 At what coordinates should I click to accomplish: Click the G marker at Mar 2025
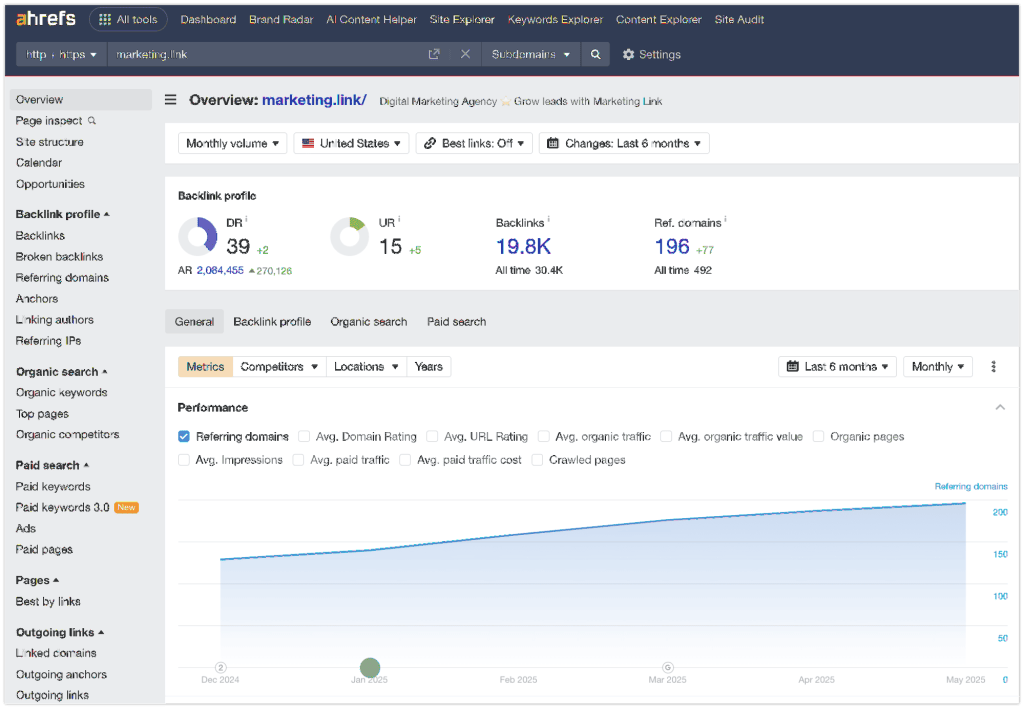click(x=667, y=667)
